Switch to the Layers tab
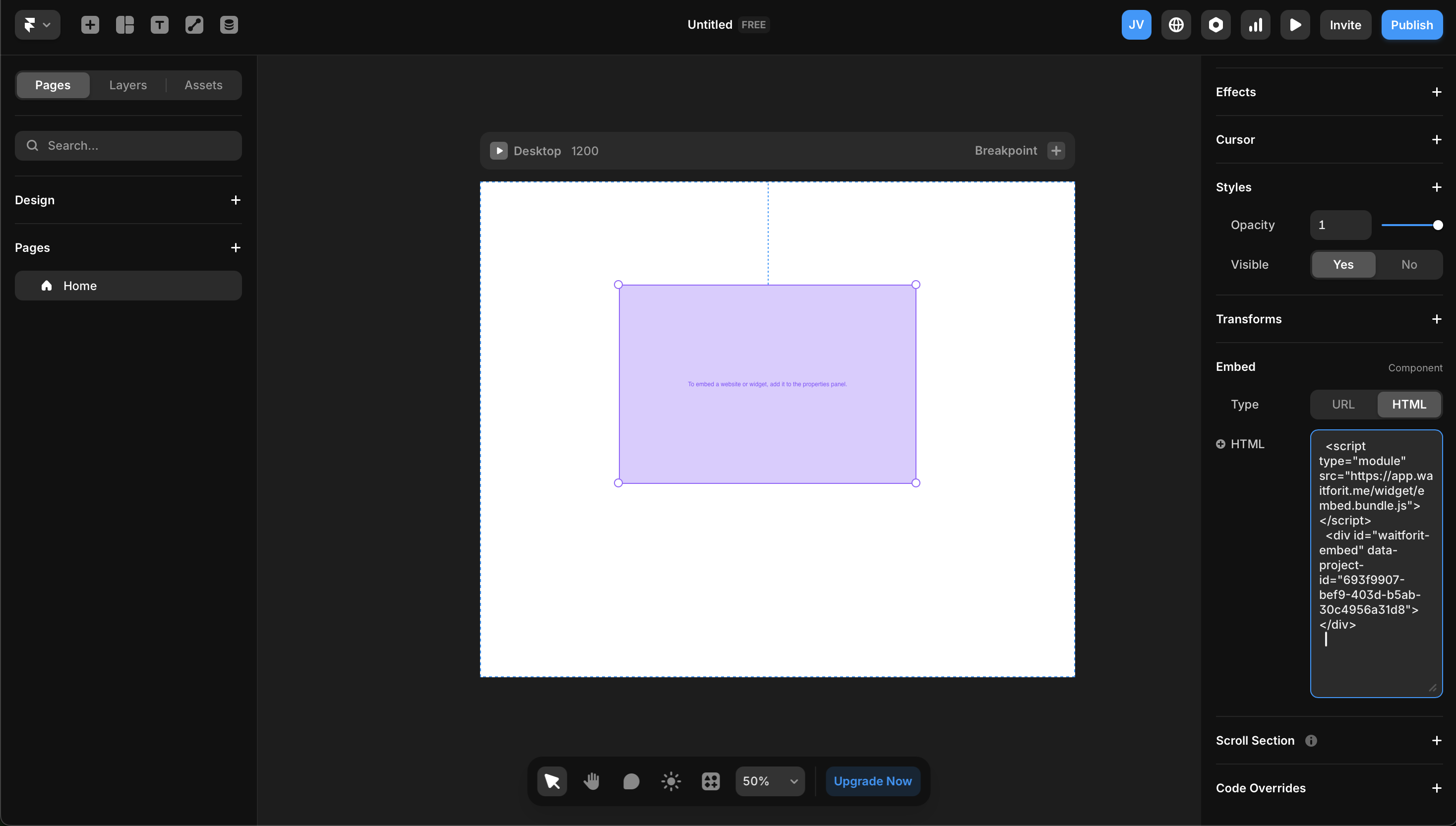Viewport: 1456px width, 826px height. (x=127, y=84)
